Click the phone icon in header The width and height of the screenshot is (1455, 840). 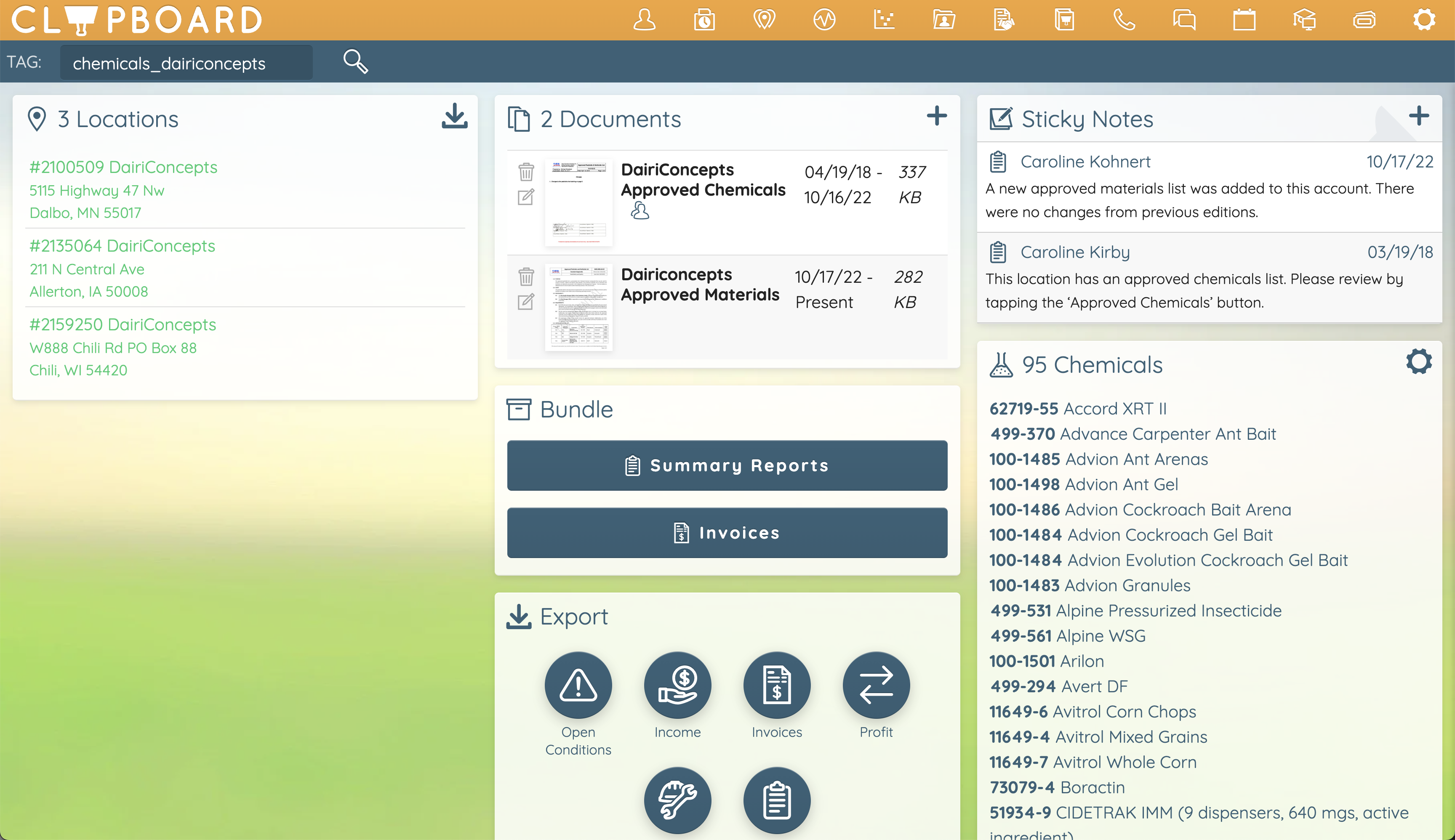[x=1124, y=20]
